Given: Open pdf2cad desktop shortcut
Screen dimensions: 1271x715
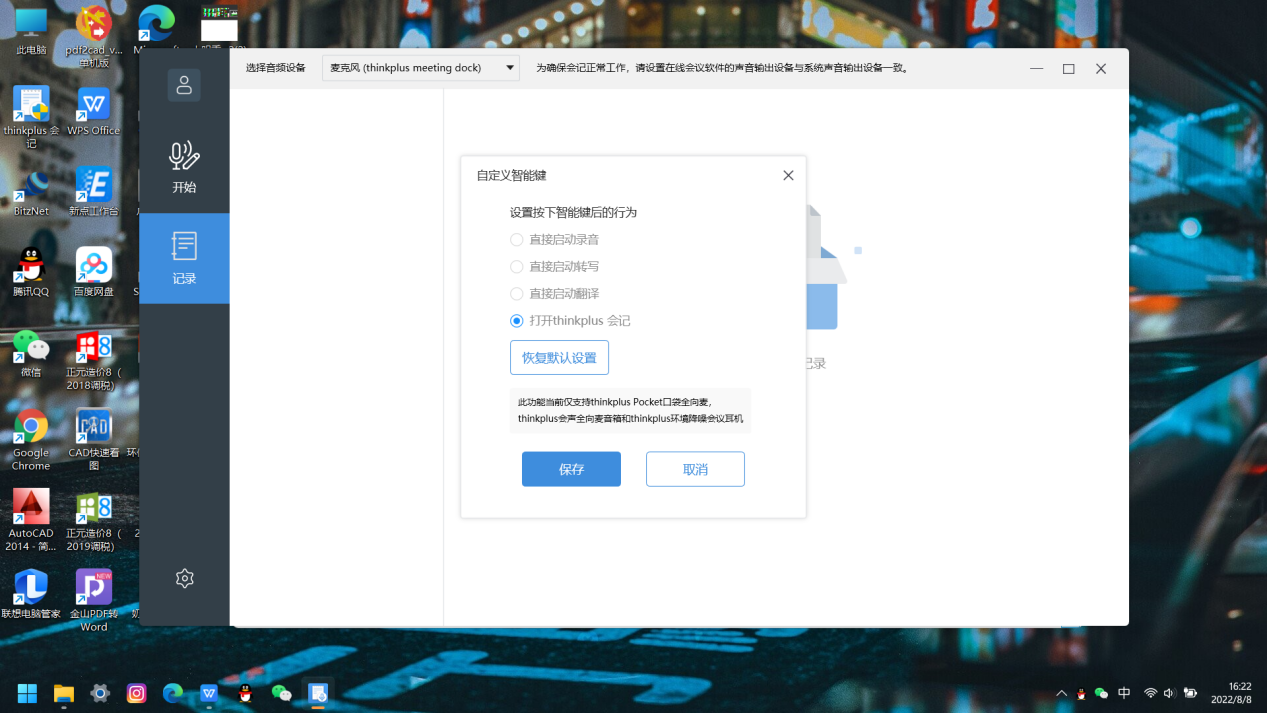Looking at the screenshot, I should [94, 37].
